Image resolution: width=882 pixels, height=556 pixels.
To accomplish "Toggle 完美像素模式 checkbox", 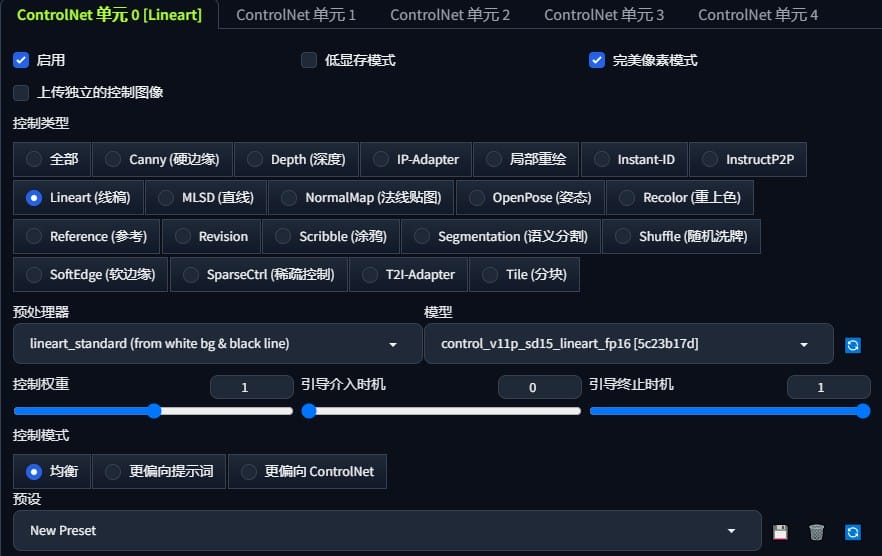I will coord(597,60).
